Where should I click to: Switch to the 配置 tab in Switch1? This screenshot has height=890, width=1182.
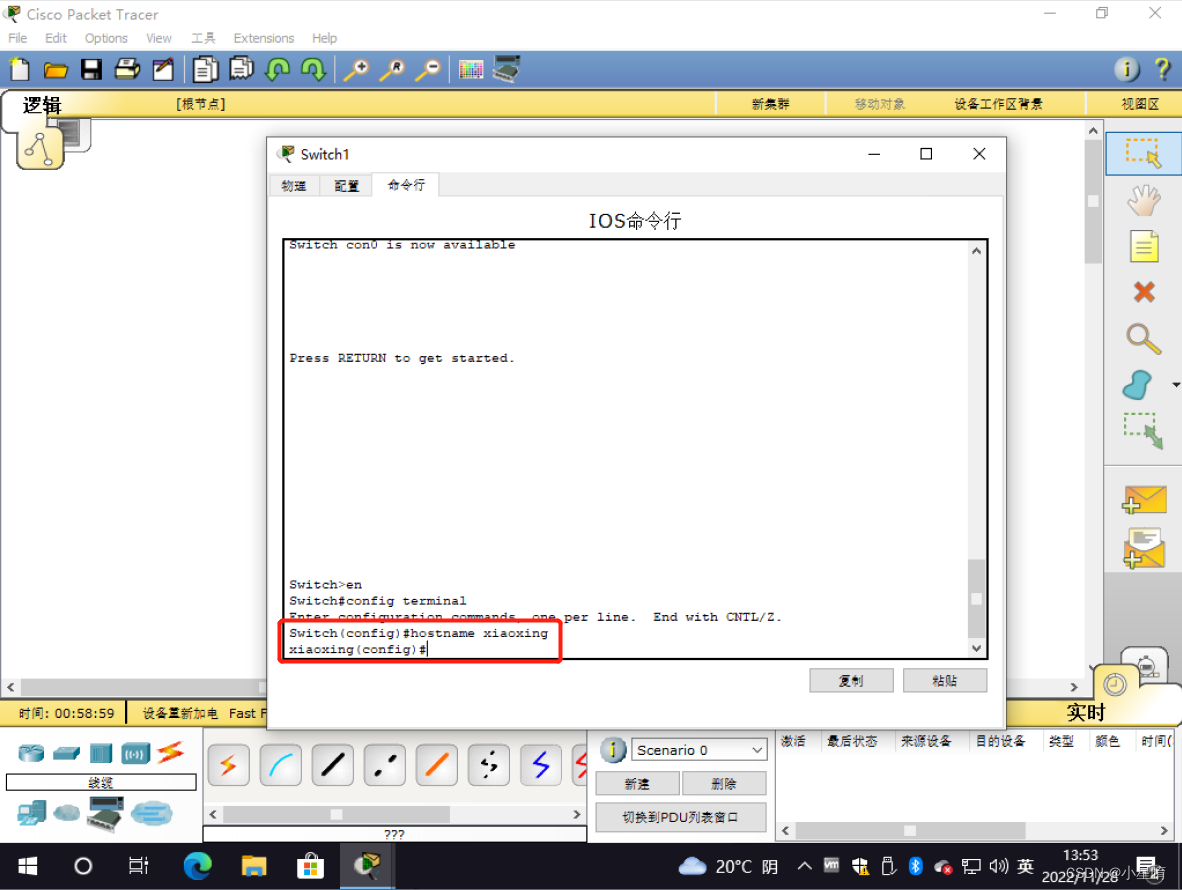tap(346, 185)
